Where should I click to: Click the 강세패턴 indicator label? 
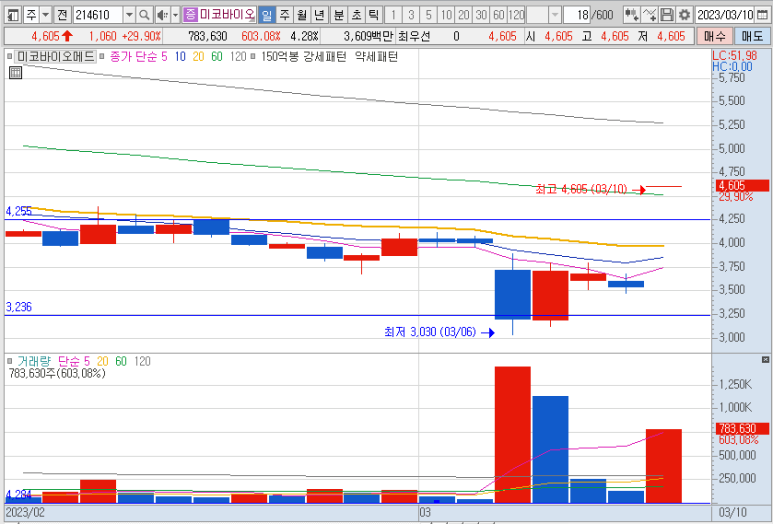324,57
